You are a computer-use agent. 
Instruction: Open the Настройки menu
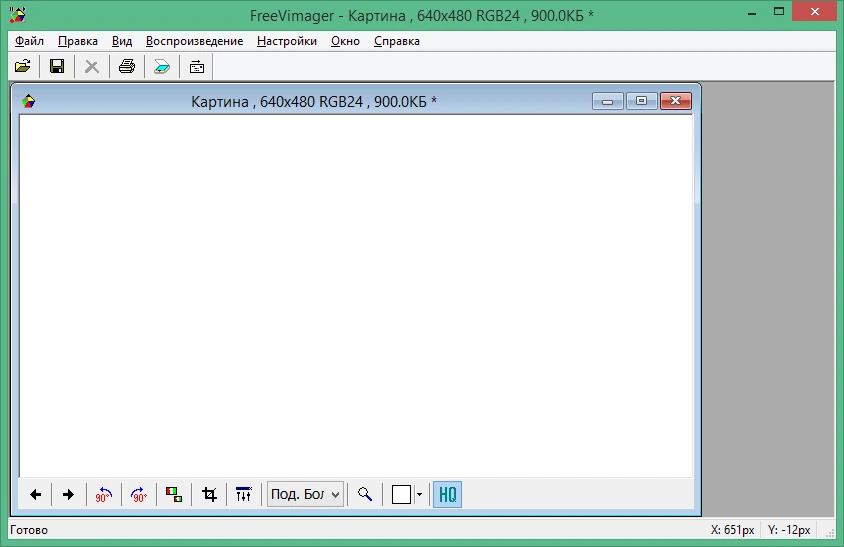coord(287,41)
